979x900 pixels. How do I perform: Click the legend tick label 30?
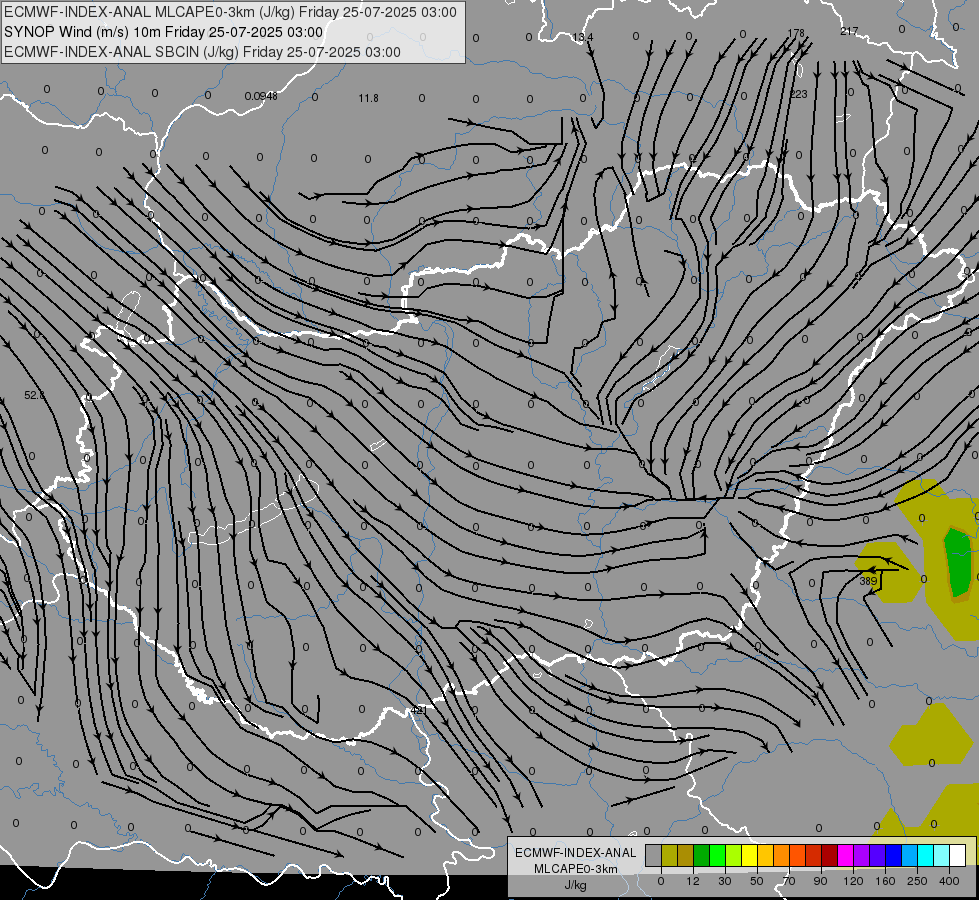click(725, 881)
